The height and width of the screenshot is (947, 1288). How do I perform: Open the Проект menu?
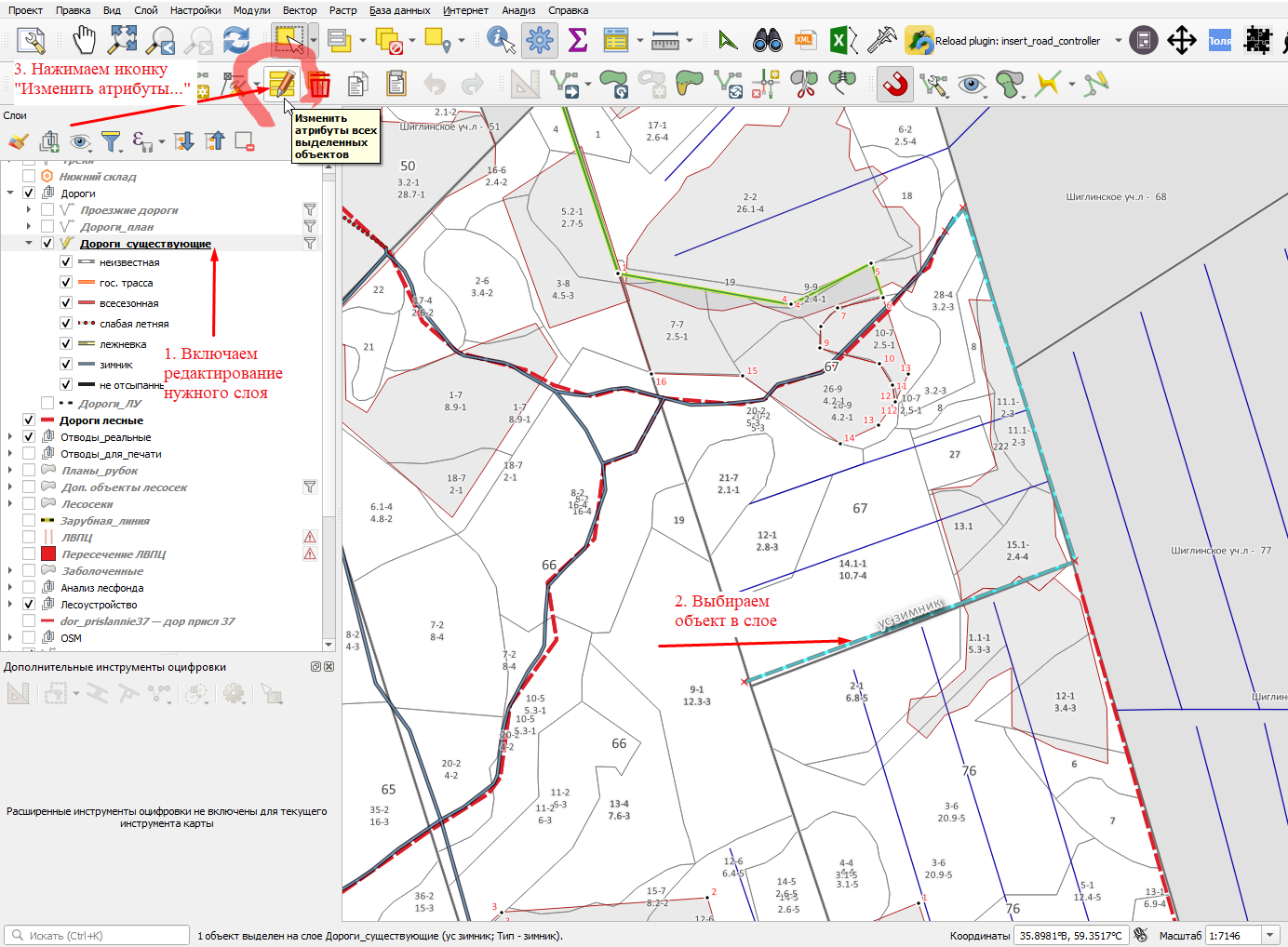[x=25, y=10]
